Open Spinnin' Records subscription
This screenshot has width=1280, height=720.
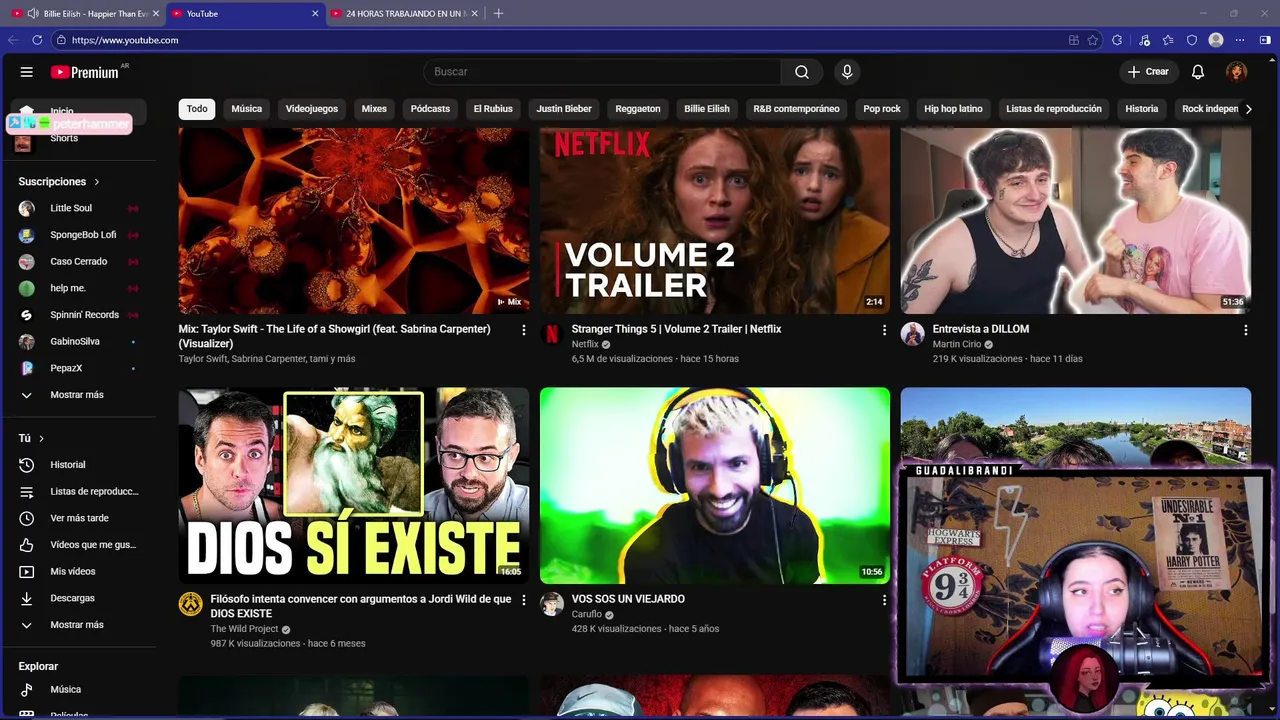coord(78,315)
